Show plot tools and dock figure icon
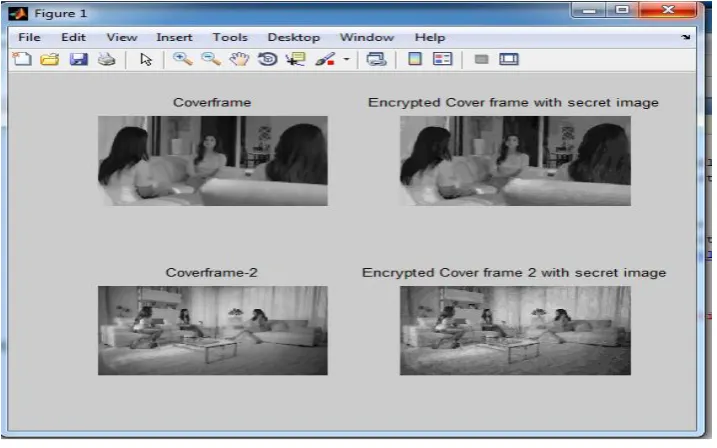Screen dimensions: 717x448 click(508, 59)
